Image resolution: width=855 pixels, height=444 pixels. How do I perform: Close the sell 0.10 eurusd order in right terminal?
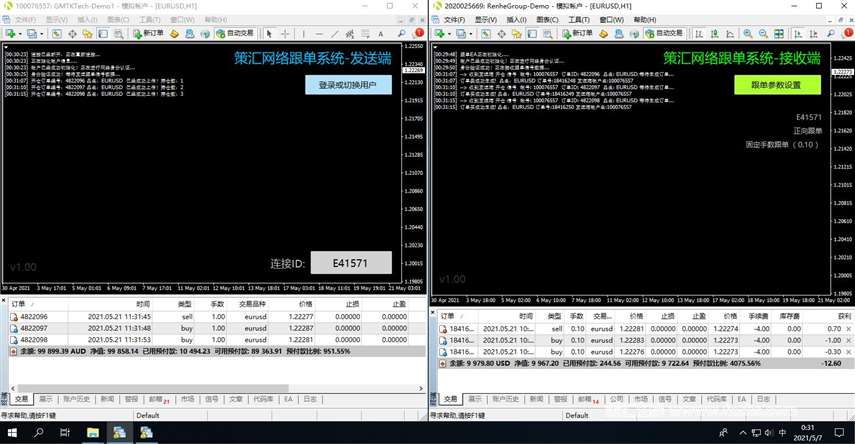coord(848,329)
